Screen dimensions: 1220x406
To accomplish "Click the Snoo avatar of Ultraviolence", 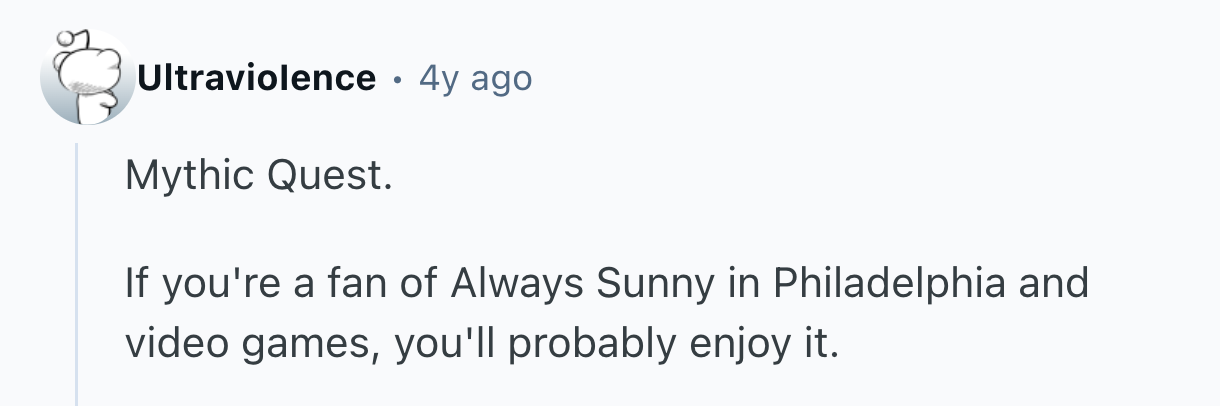I will (x=87, y=78).
